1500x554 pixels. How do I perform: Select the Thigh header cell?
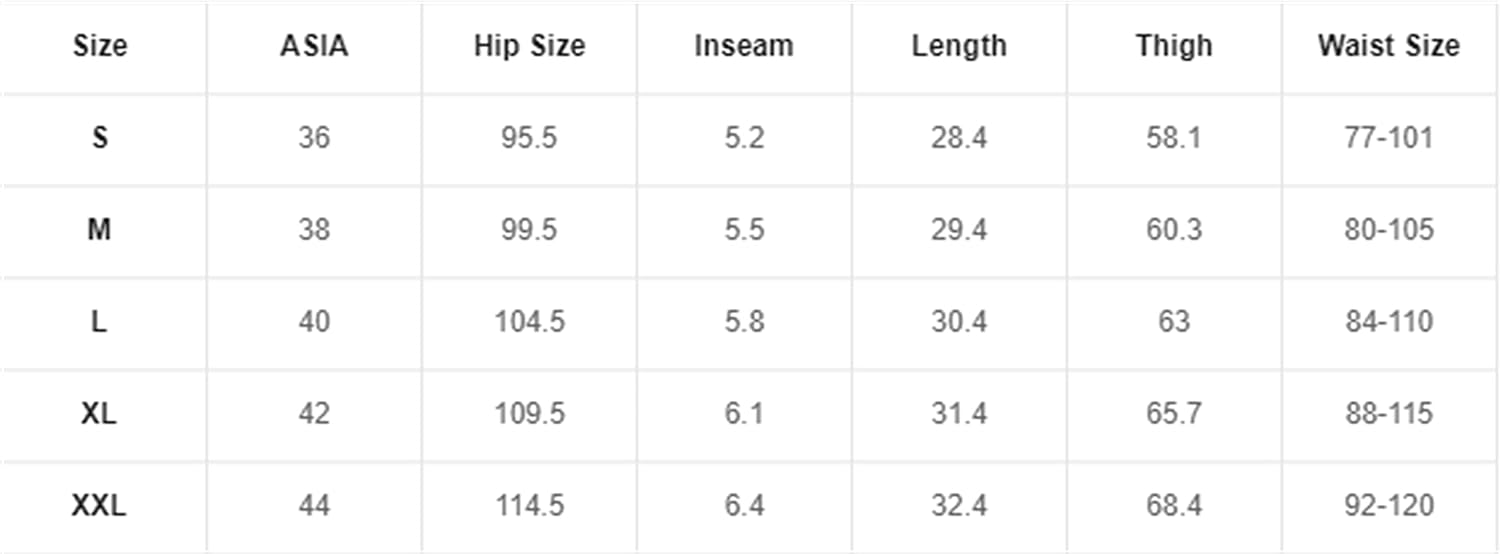1174,46
